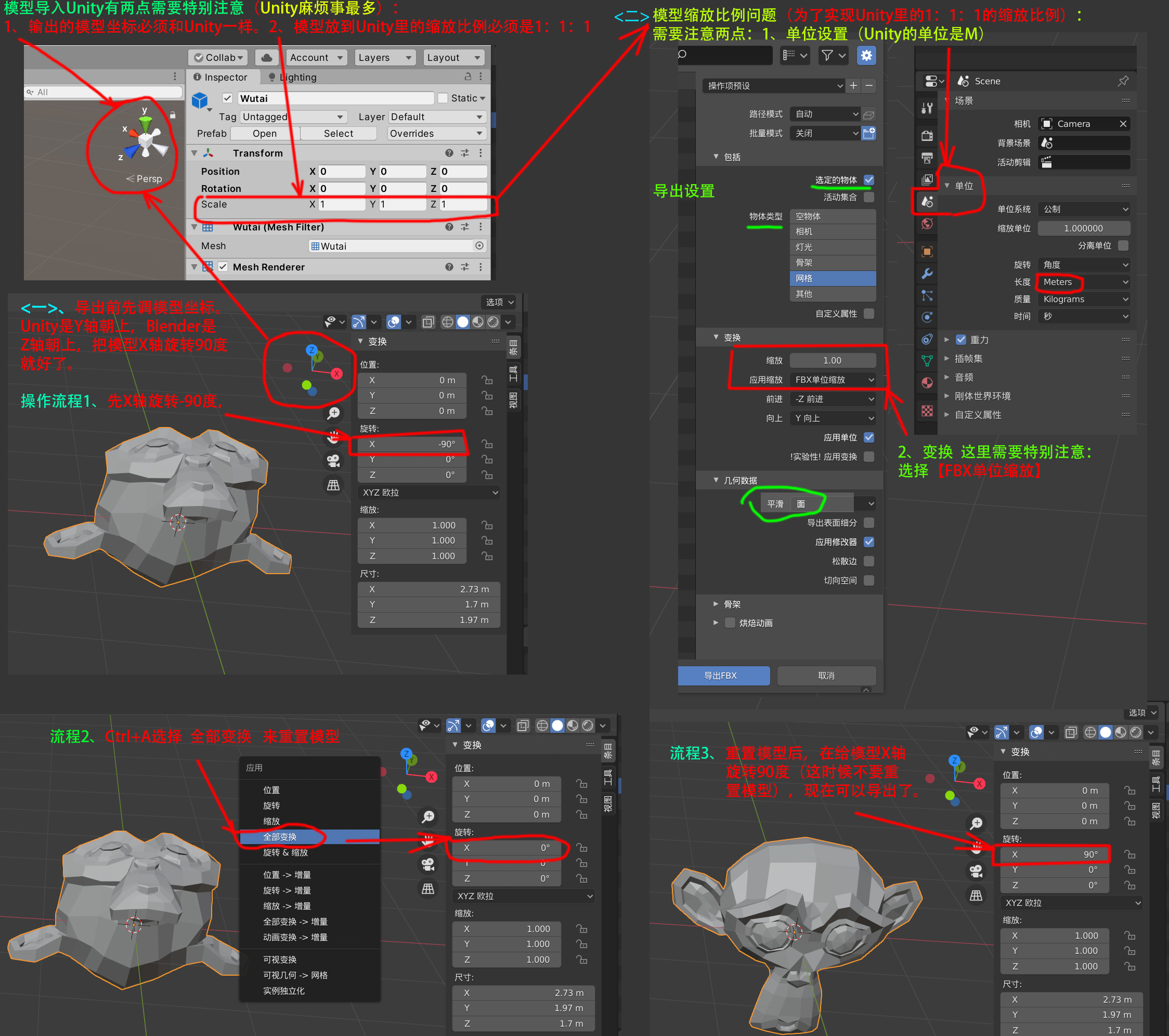
Task: Open the 前进 axis dropdown showing -Z 前进
Action: [833, 399]
